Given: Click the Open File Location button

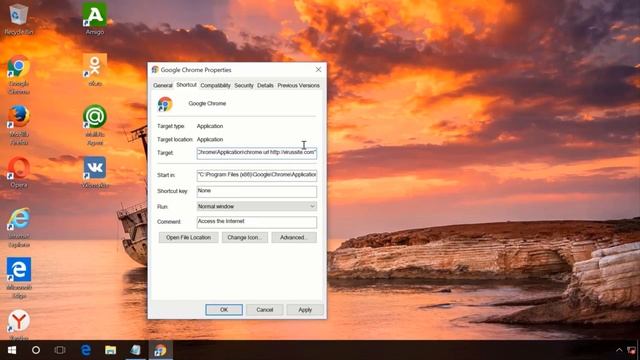Looking at the screenshot, I should coord(188,237).
